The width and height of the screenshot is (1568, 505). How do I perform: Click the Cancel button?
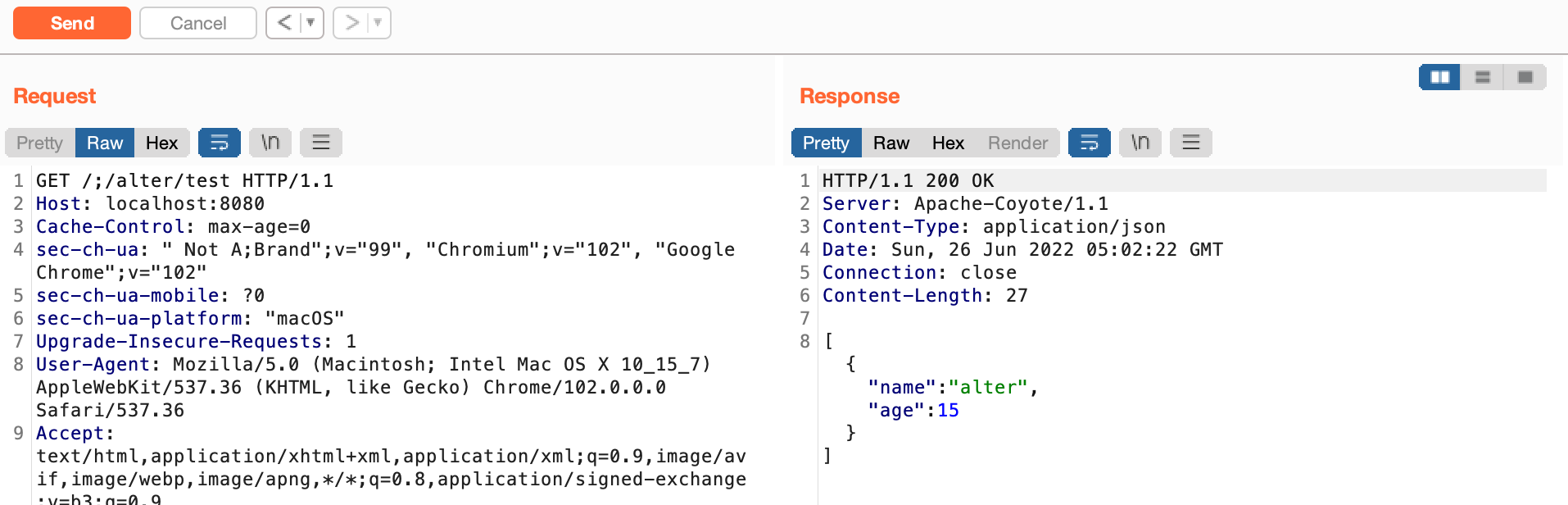point(198,23)
